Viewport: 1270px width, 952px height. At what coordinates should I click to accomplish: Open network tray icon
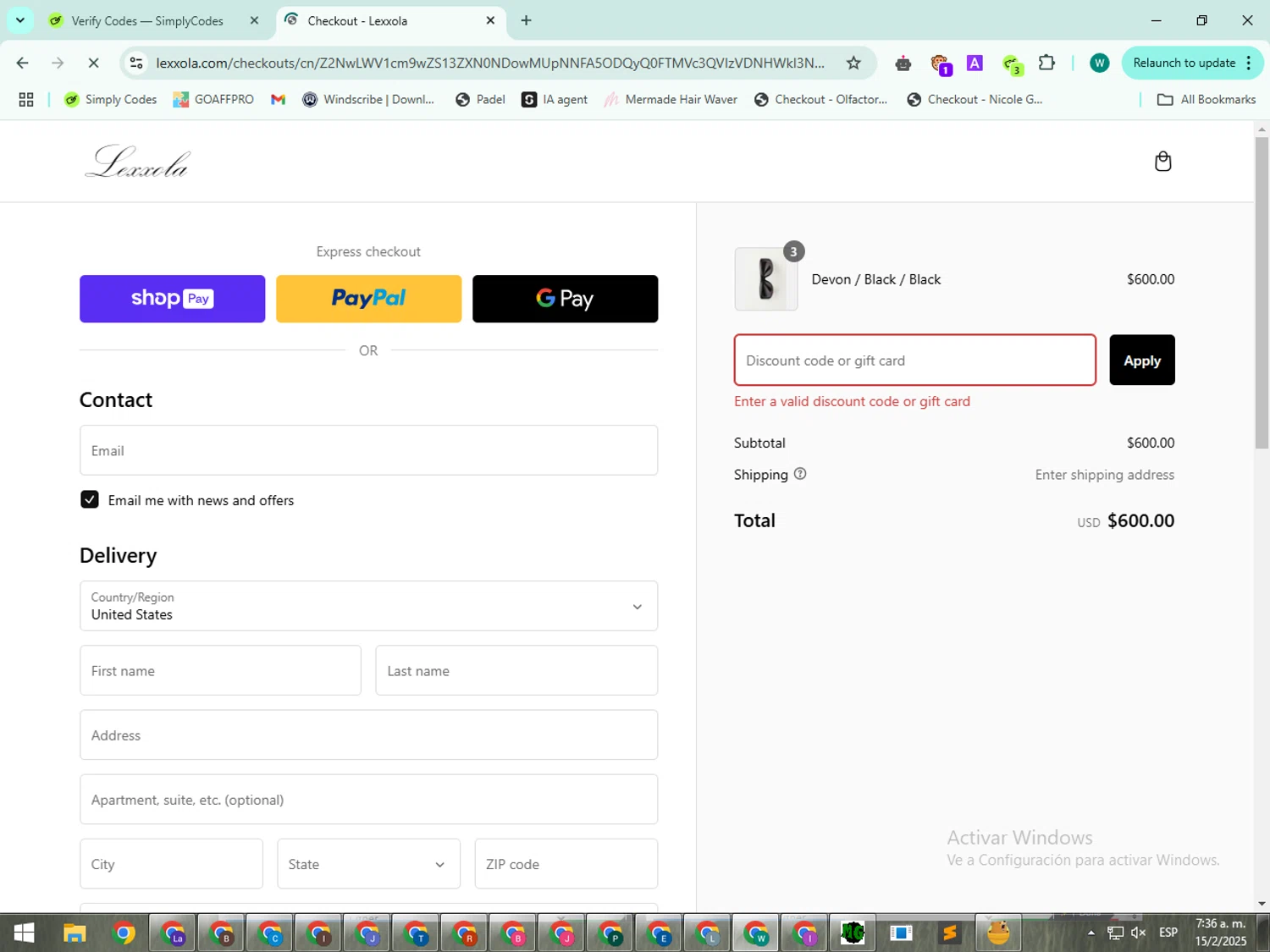[1115, 933]
